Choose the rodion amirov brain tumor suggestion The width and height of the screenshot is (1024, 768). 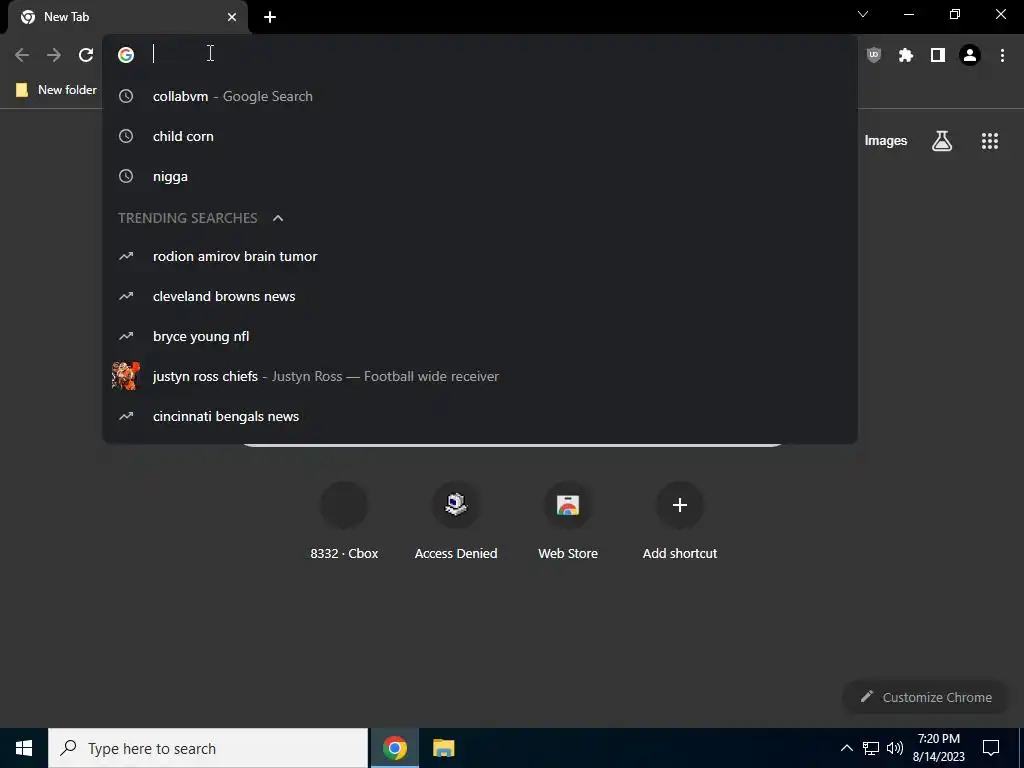(480, 256)
